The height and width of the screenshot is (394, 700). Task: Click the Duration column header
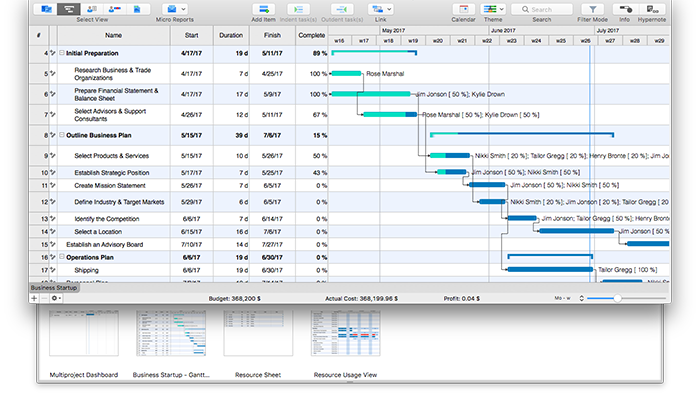click(231, 35)
